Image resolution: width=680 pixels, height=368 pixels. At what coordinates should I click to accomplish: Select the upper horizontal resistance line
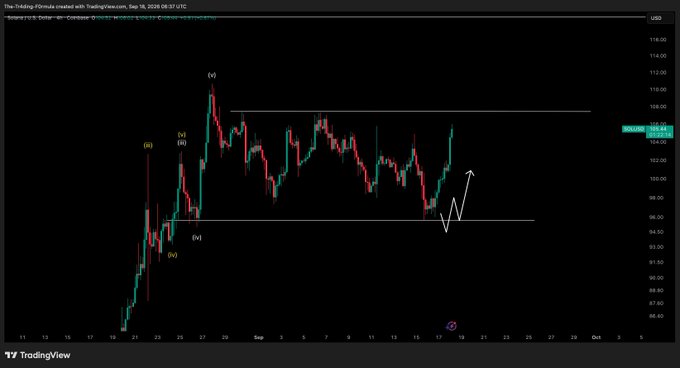pos(410,111)
